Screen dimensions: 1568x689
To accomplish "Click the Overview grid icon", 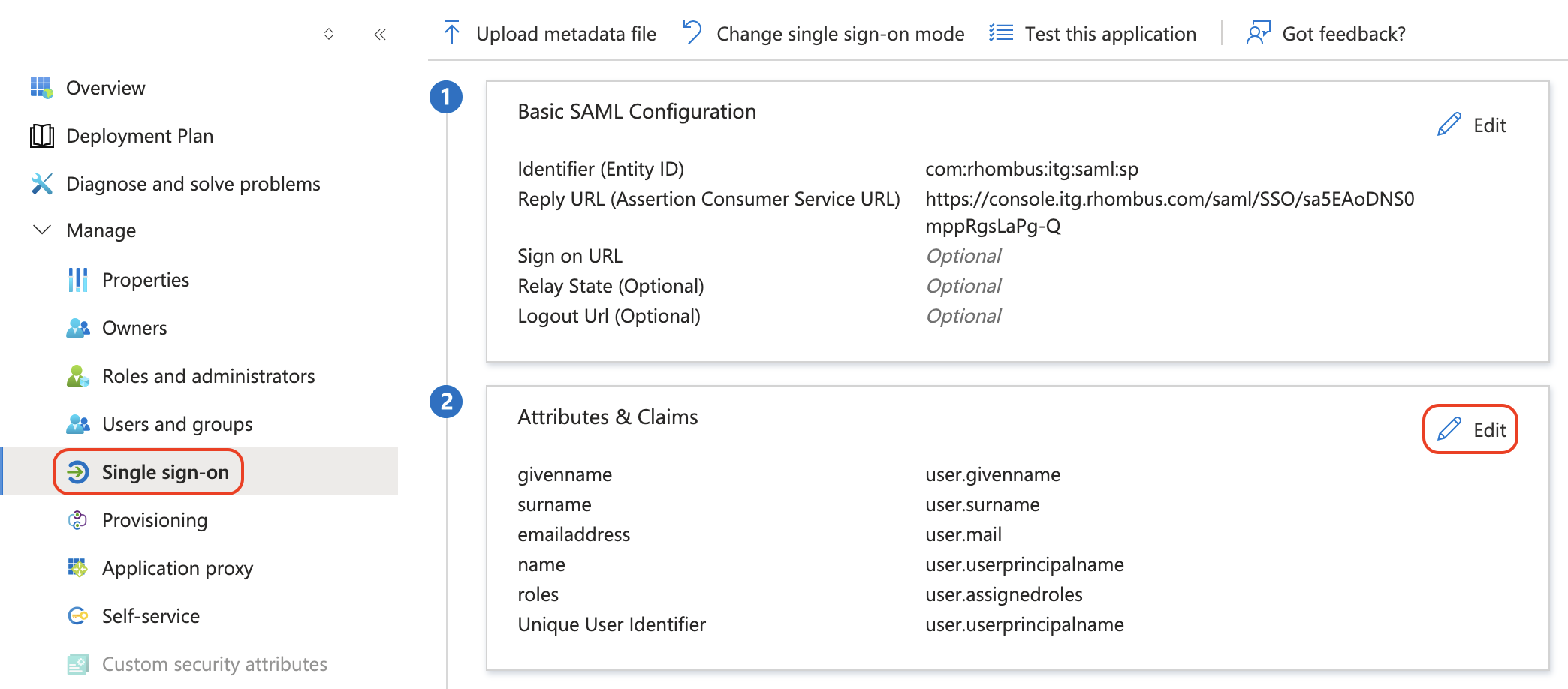I will (41, 88).
